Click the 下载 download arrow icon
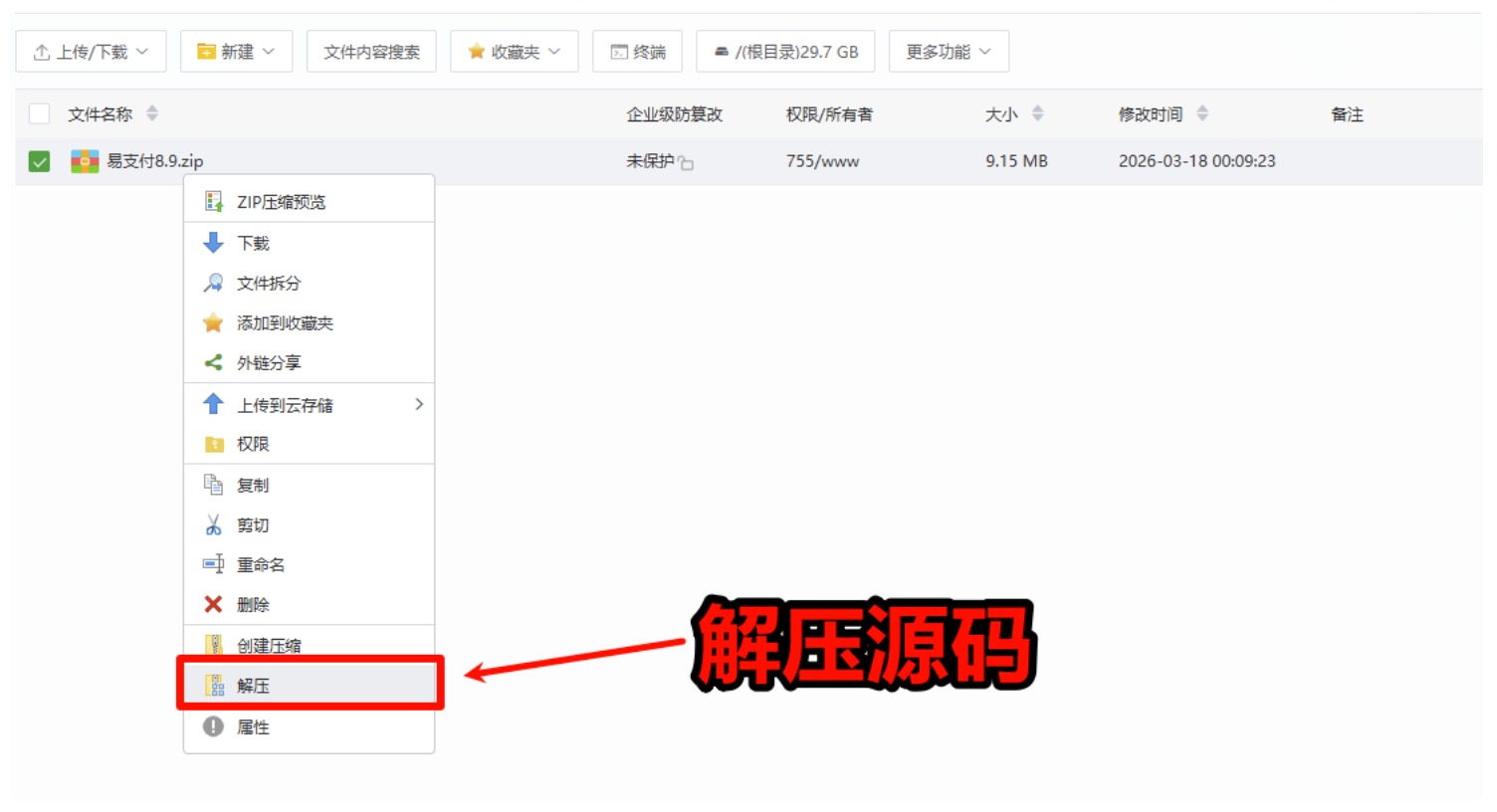The width and height of the screenshot is (1497, 812). [215, 242]
